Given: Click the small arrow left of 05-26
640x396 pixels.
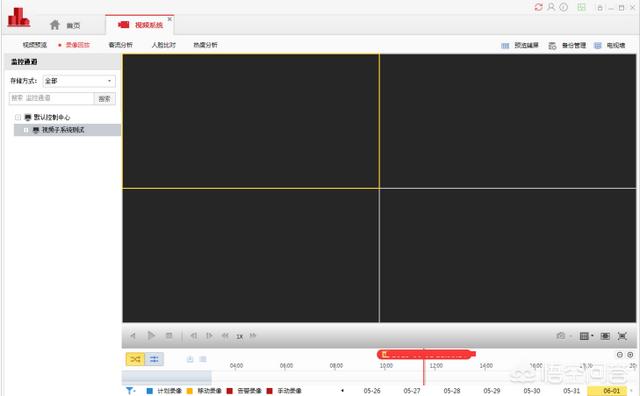Looking at the screenshot, I should (342, 390).
